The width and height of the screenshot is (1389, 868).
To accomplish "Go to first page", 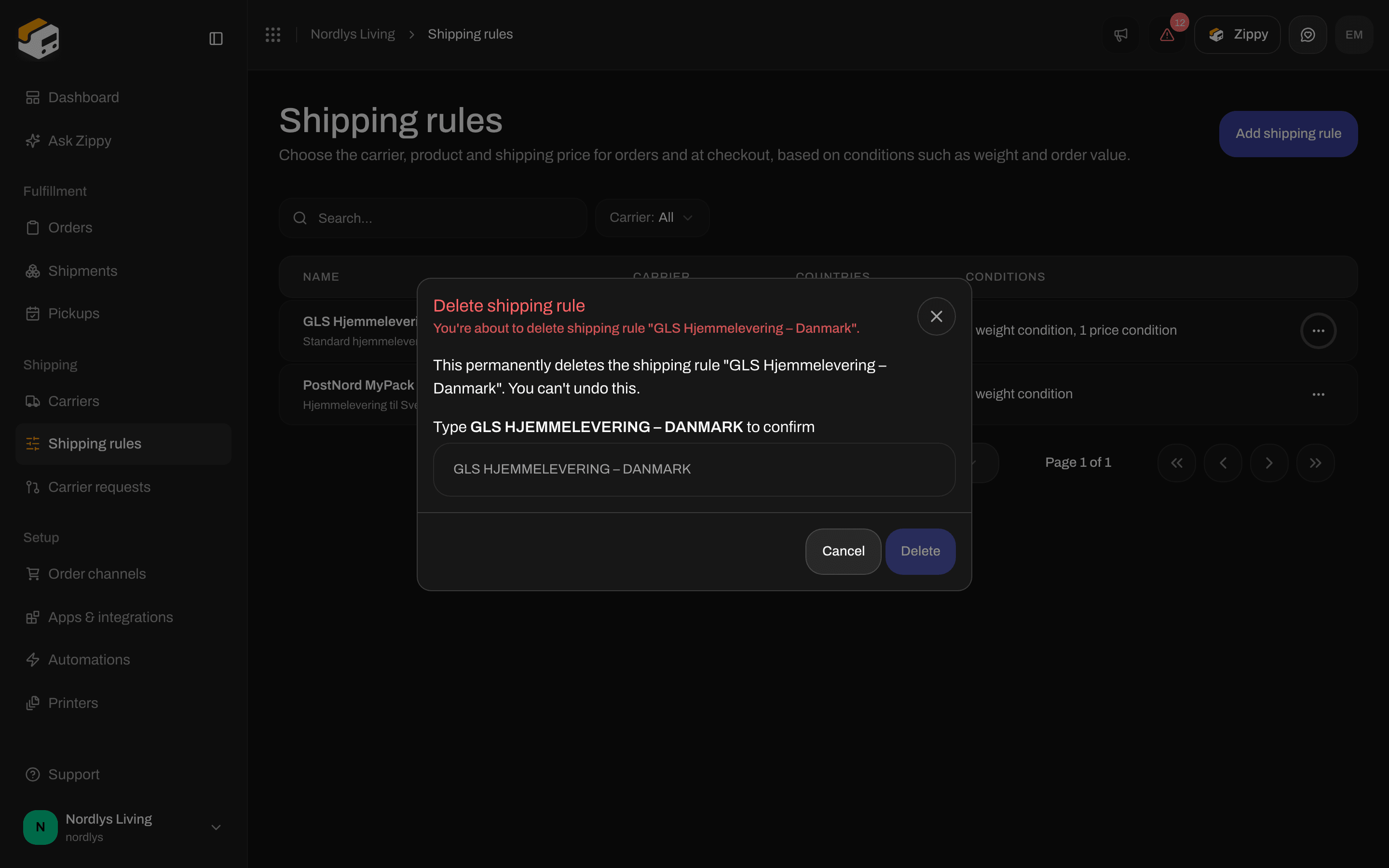I will click(x=1177, y=463).
